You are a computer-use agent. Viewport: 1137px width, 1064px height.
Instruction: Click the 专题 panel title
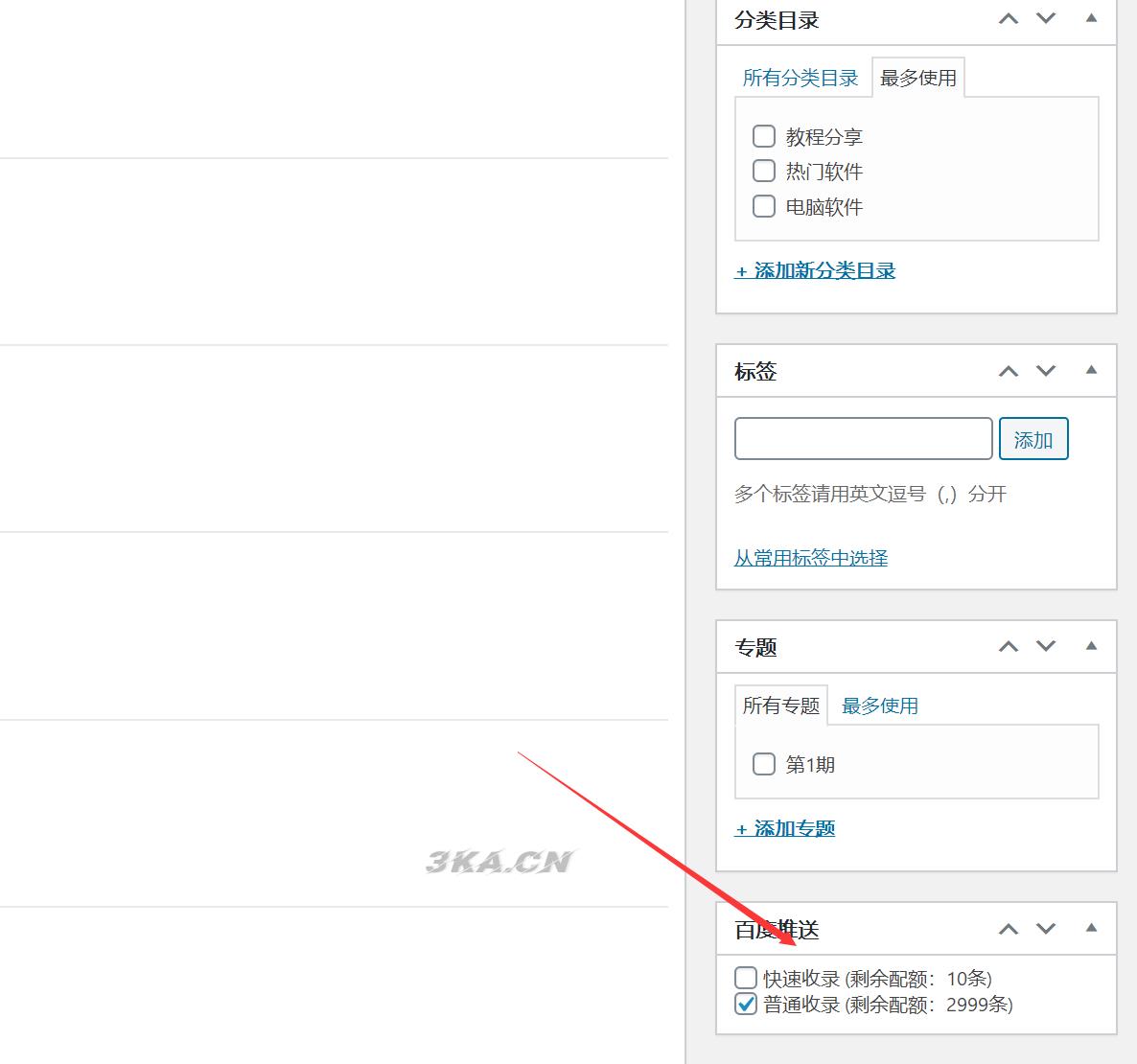pos(755,647)
